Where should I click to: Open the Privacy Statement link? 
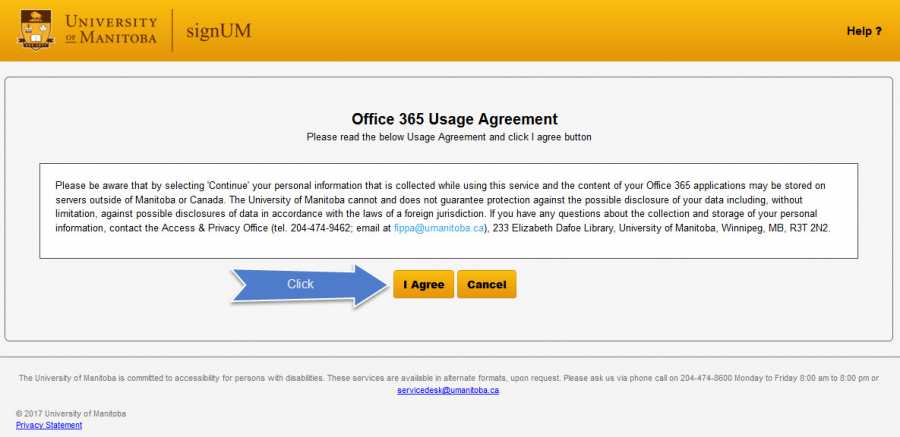coord(49,425)
